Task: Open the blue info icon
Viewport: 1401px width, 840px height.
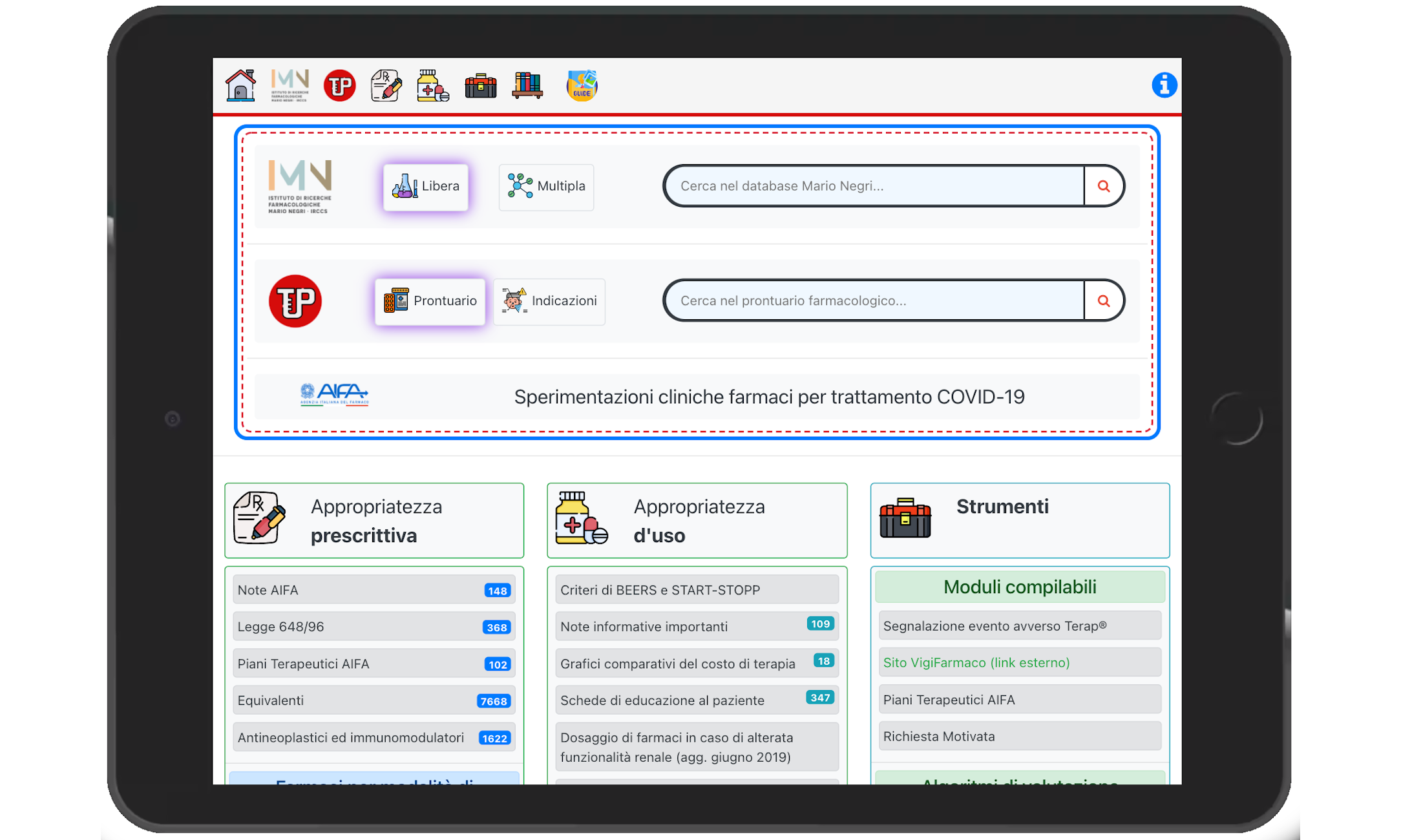Action: tap(1164, 85)
